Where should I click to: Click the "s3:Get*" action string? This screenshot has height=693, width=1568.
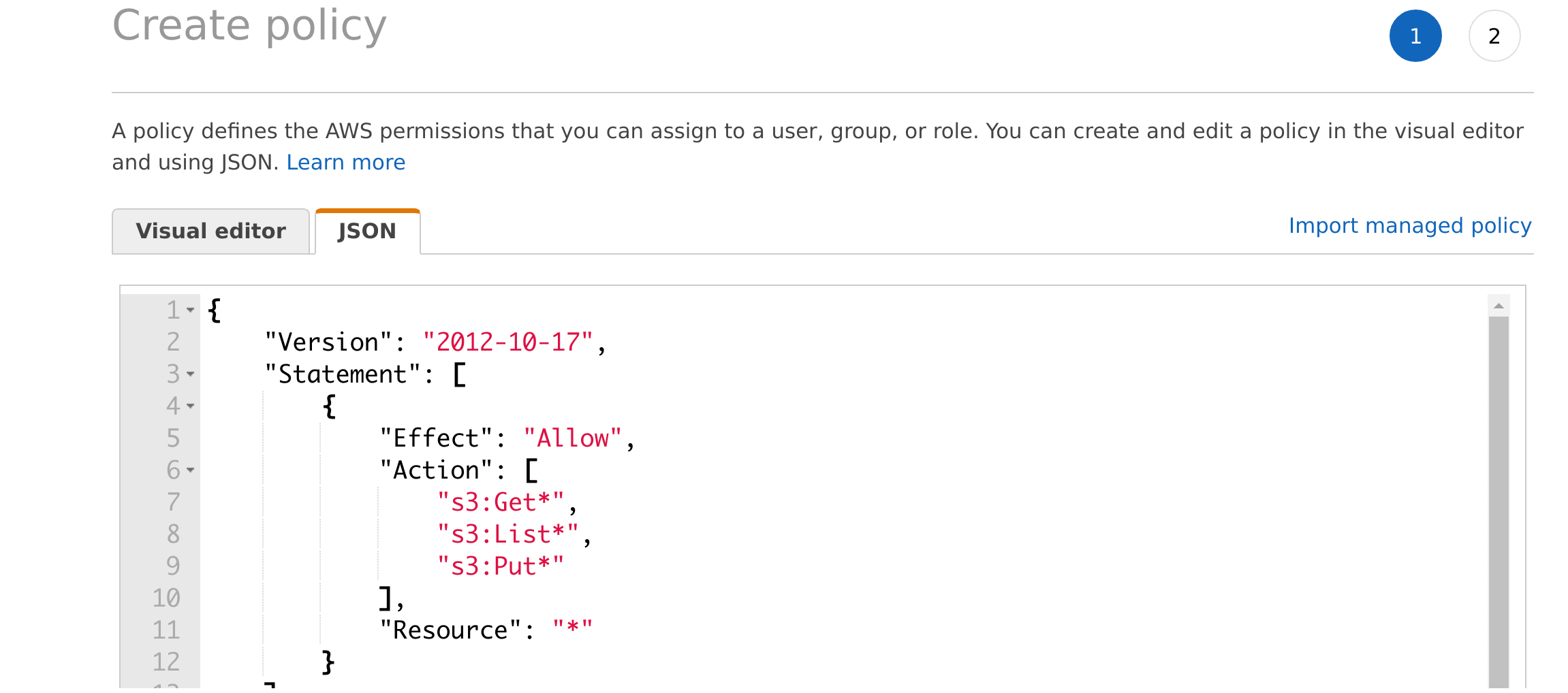(x=500, y=502)
